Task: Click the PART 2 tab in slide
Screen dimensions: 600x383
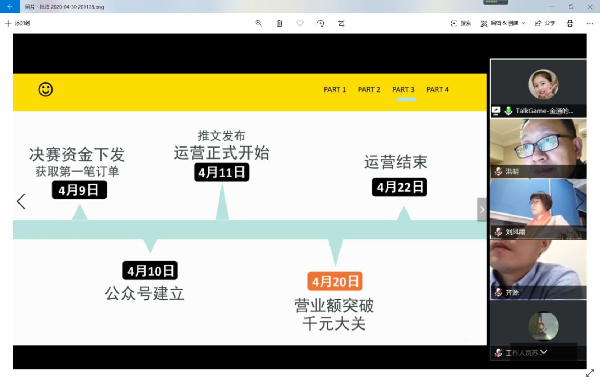Action: [369, 90]
